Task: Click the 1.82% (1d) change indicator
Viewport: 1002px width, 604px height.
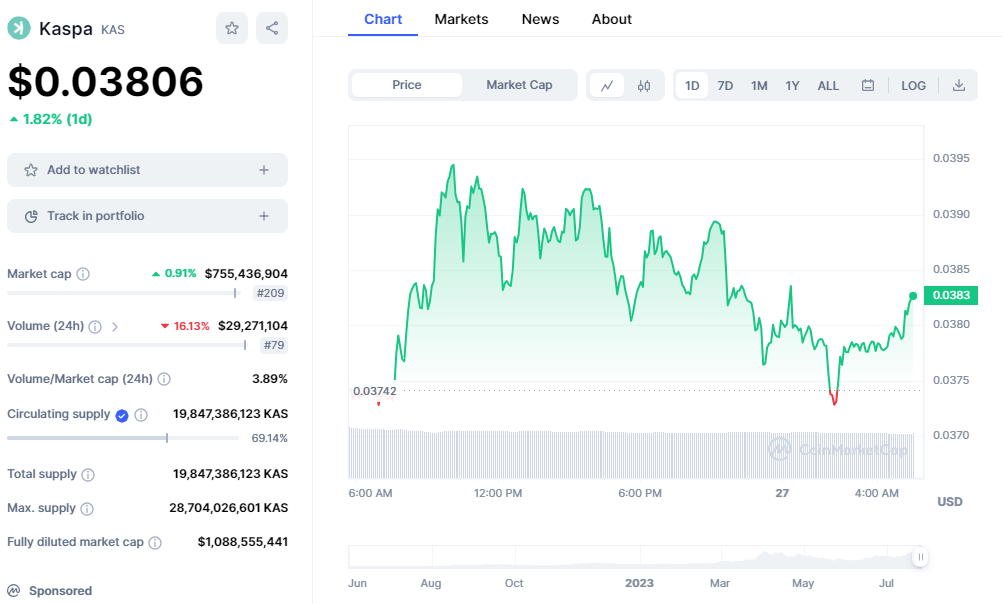Action: (x=50, y=120)
